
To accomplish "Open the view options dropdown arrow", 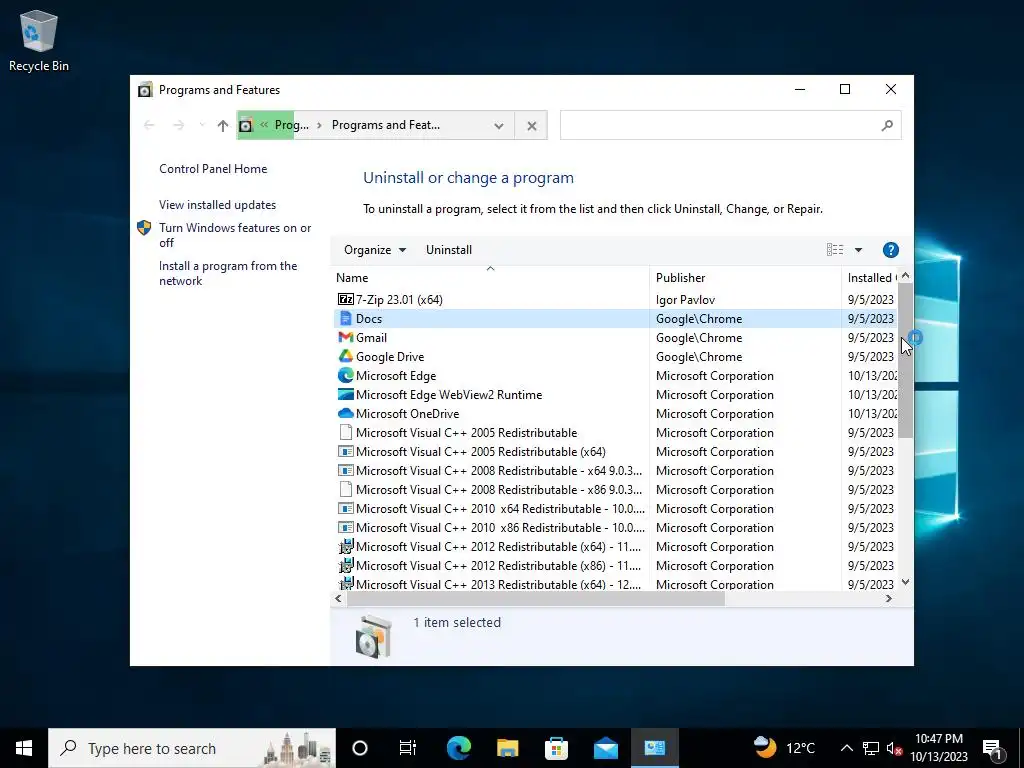I will (x=859, y=250).
